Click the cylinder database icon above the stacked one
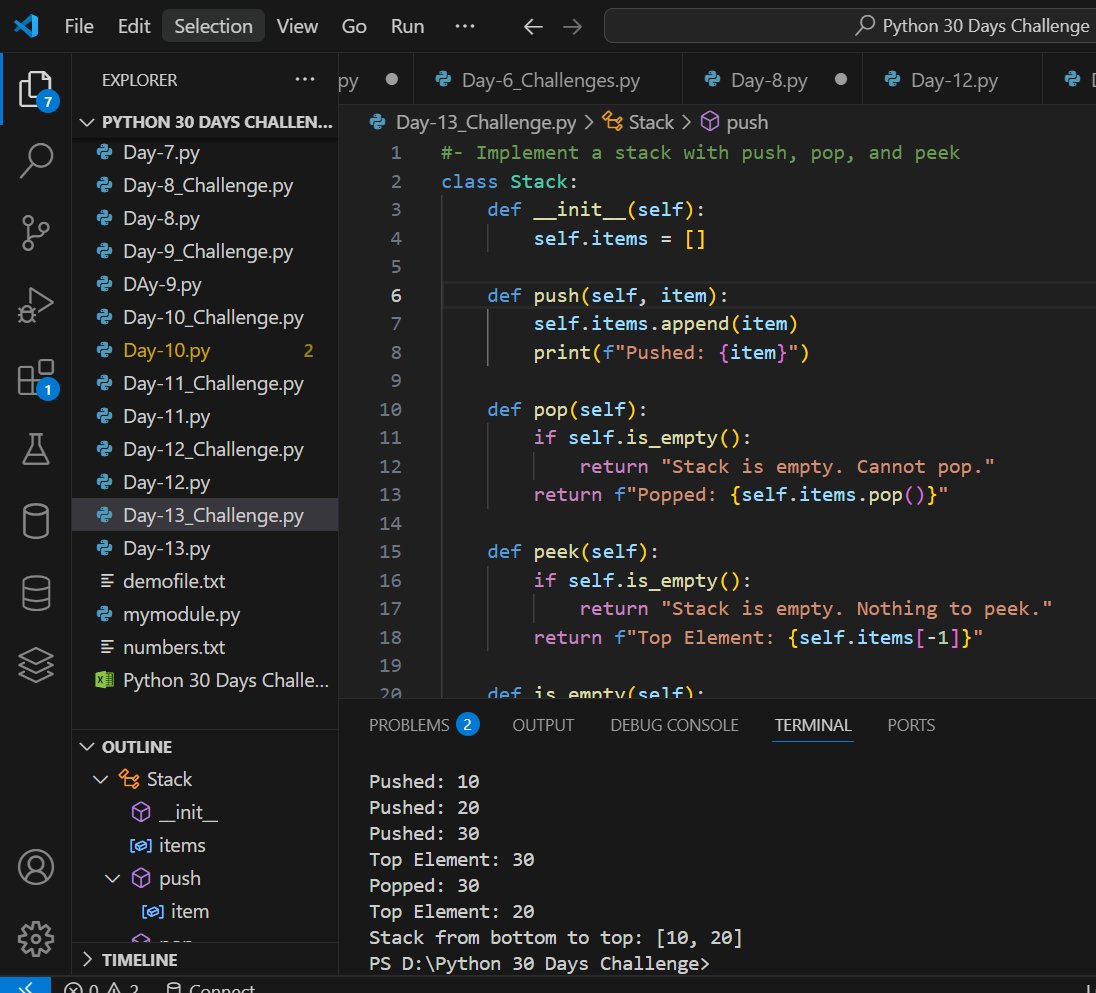 point(36,521)
